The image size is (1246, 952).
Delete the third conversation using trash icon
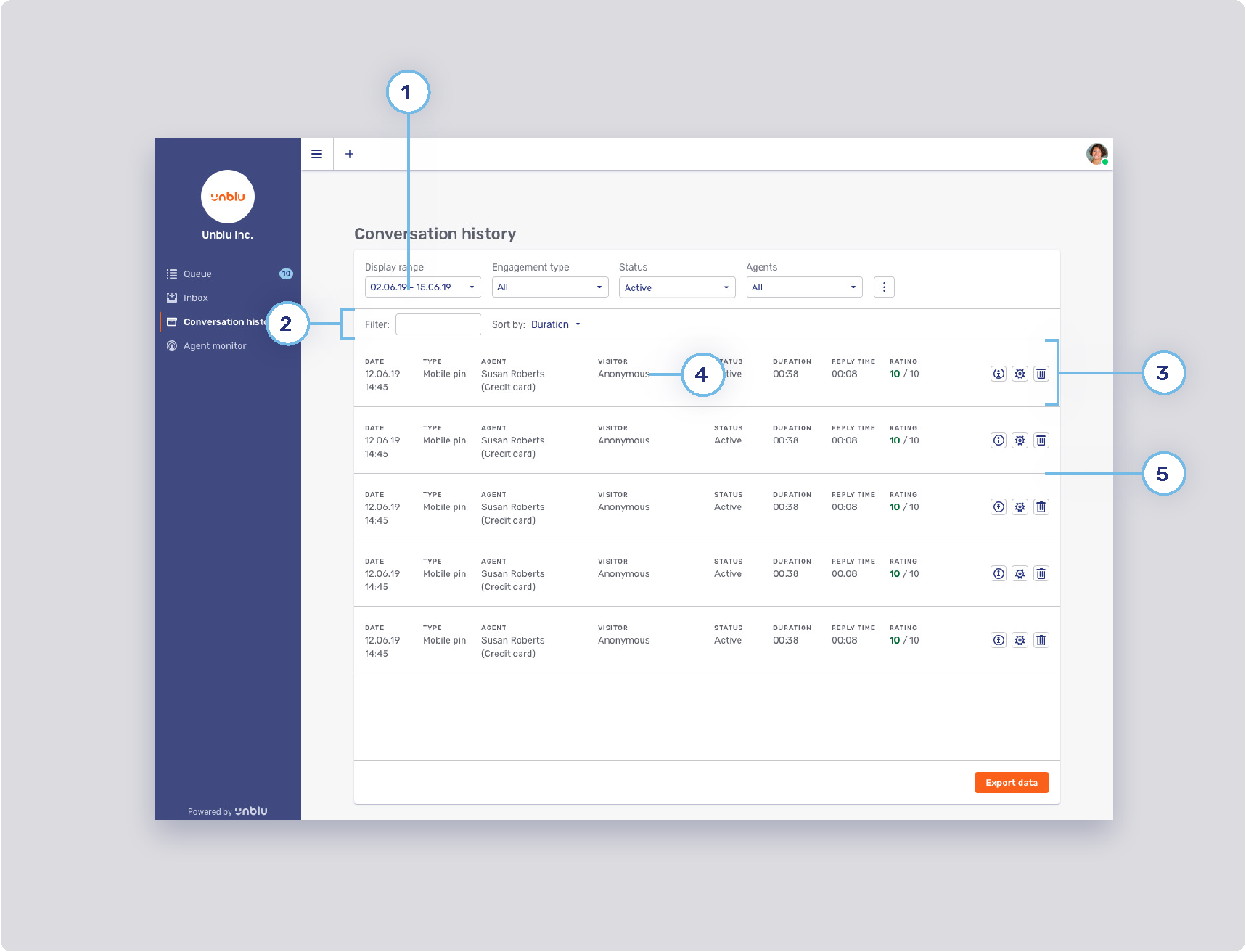[x=1041, y=507]
